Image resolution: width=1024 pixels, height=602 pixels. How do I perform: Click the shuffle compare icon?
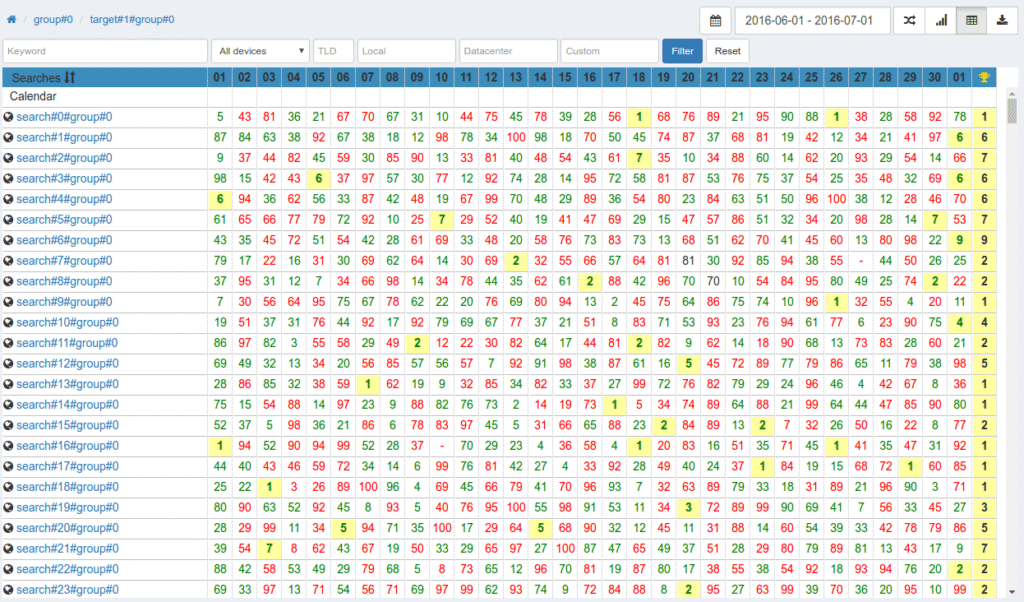click(x=909, y=20)
